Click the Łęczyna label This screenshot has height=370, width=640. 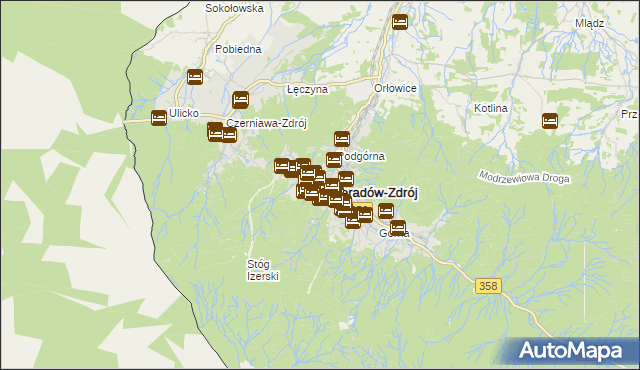307,89
